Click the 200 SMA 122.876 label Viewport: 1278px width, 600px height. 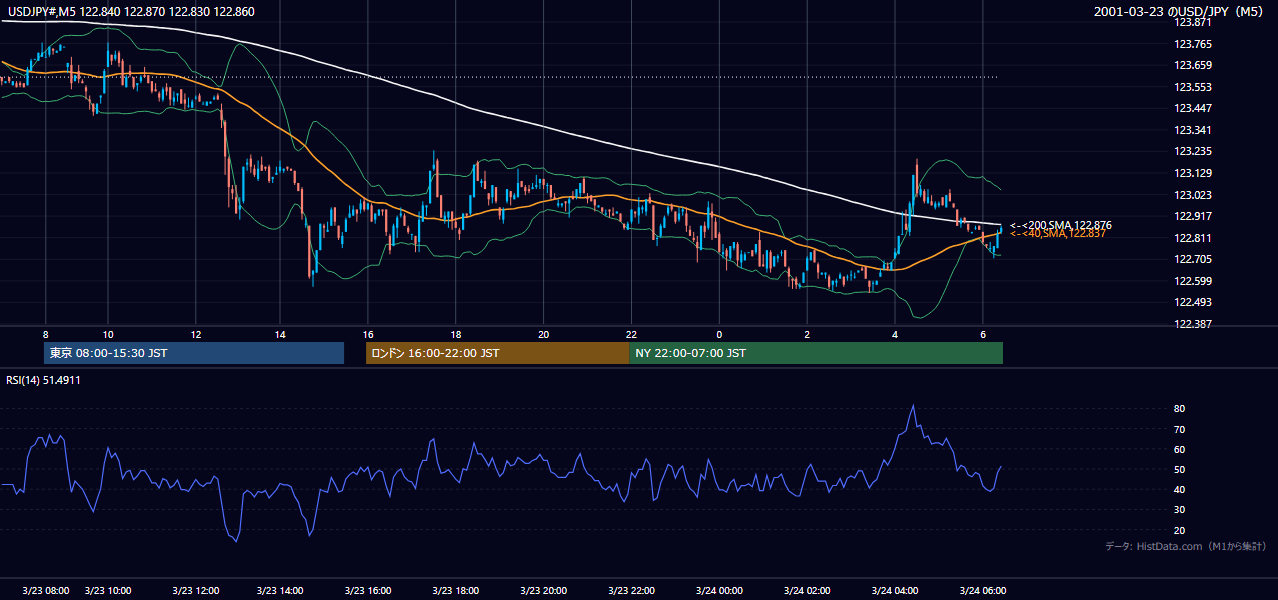(1061, 225)
